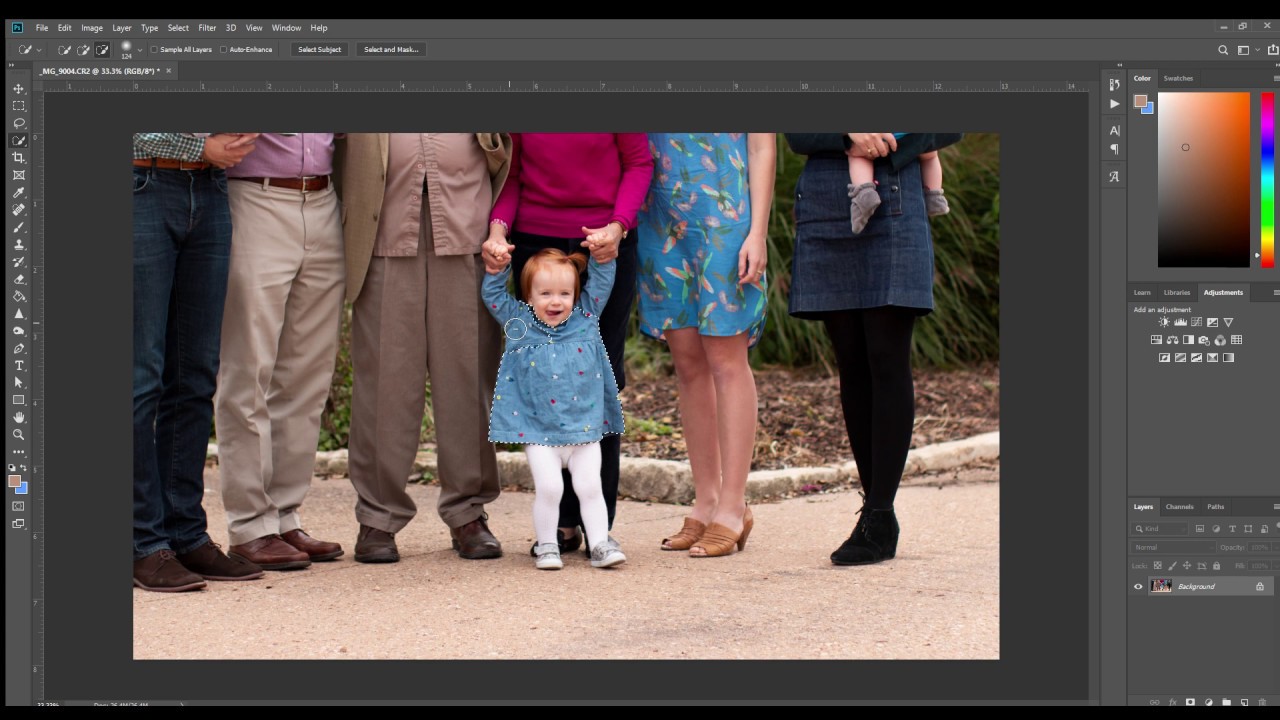Open the tool preset picker dropdown
Image resolution: width=1280 pixels, height=720 pixels.
pyautogui.click(x=40, y=49)
